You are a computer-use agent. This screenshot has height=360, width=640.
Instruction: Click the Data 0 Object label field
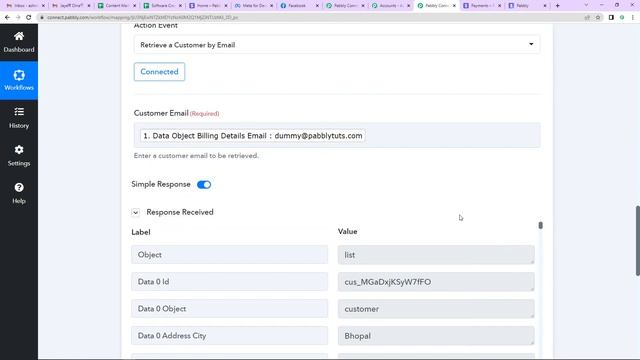229,309
